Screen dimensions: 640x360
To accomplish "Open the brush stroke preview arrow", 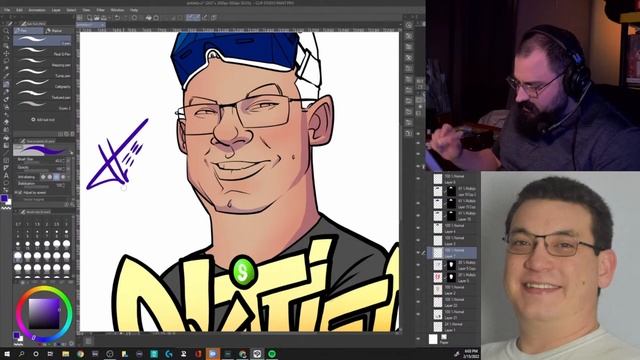I will (x=72, y=152).
